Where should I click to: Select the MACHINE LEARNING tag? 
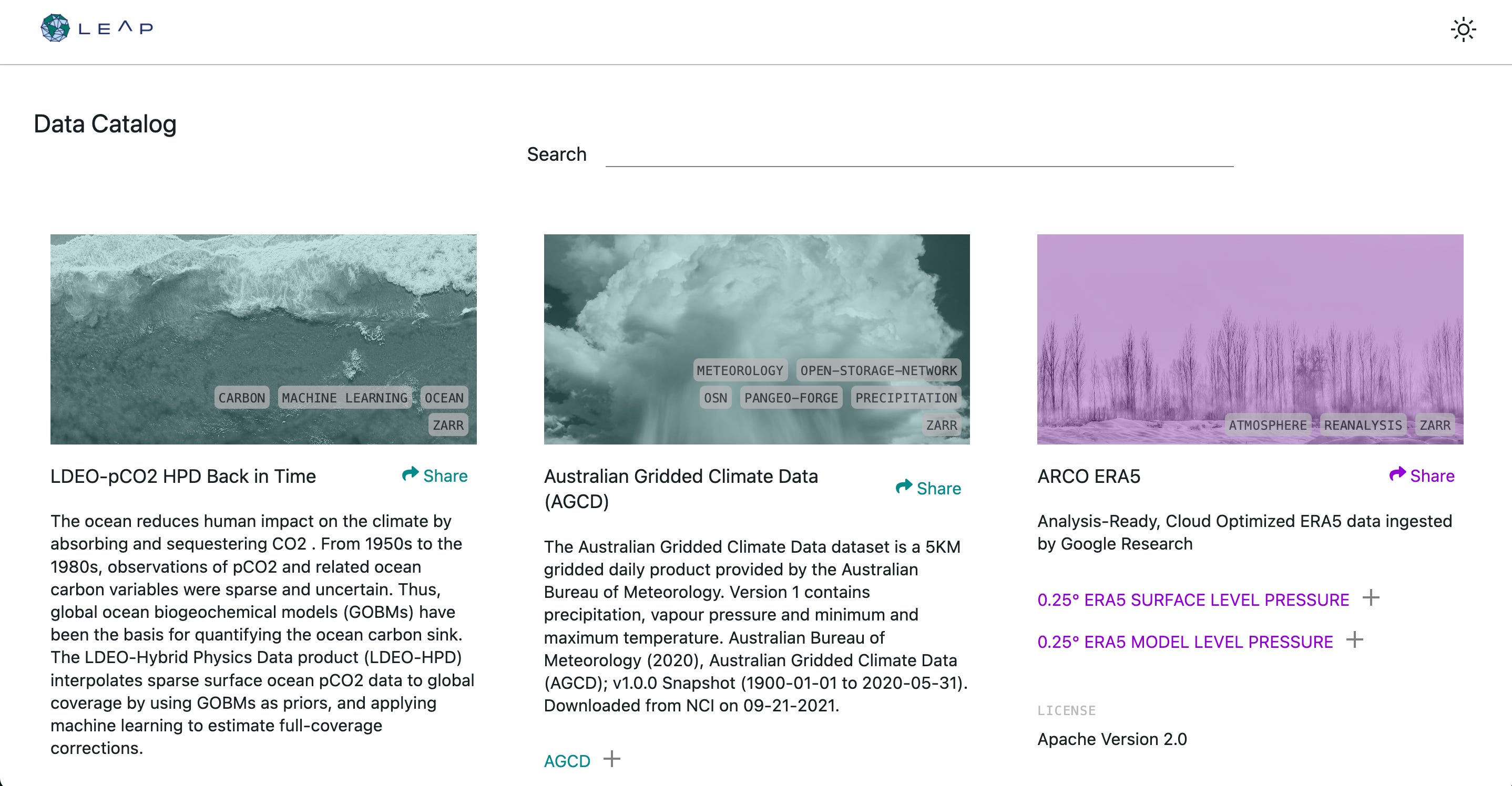(344, 398)
